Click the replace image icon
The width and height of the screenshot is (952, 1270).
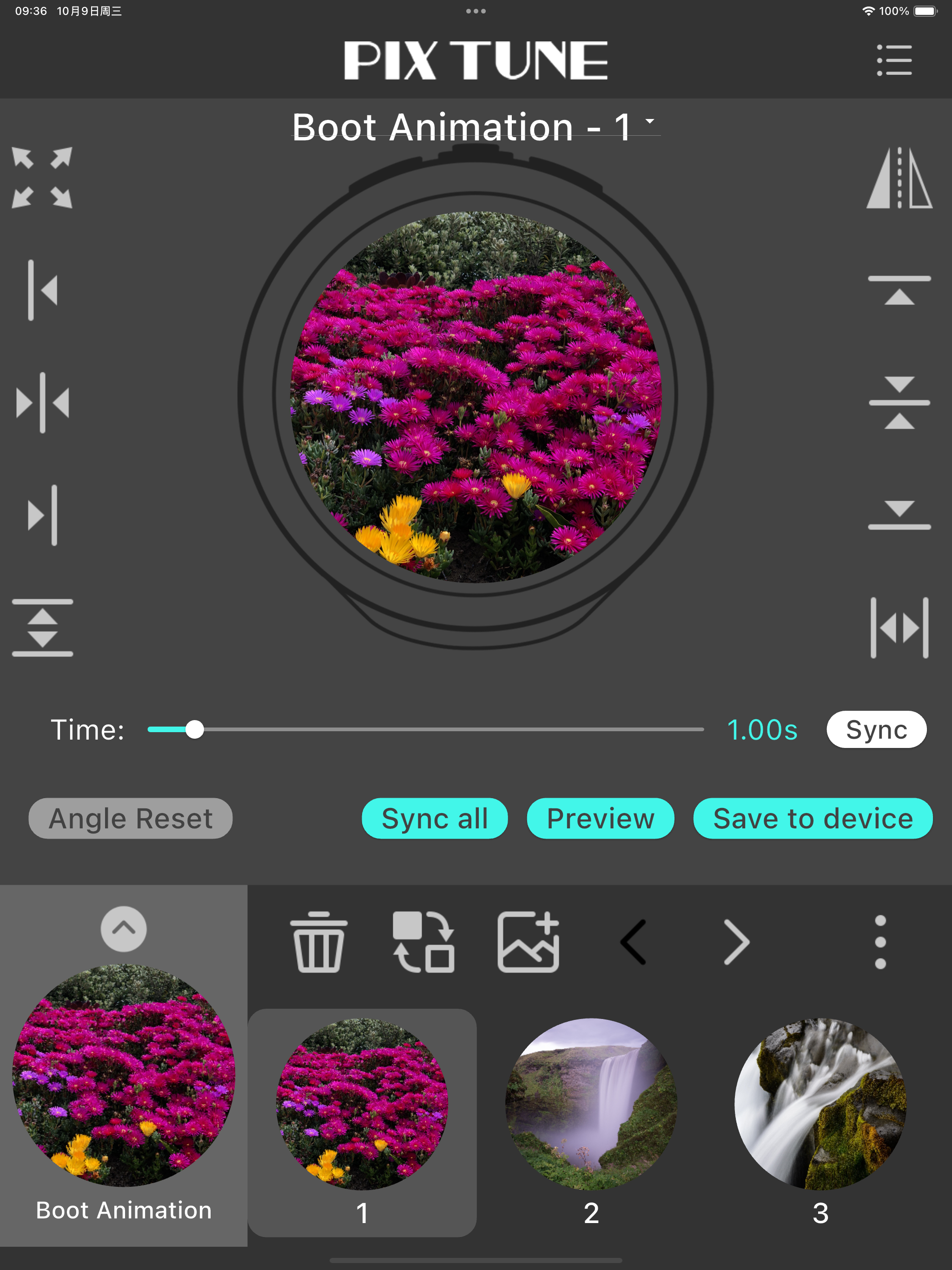click(424, 942)
